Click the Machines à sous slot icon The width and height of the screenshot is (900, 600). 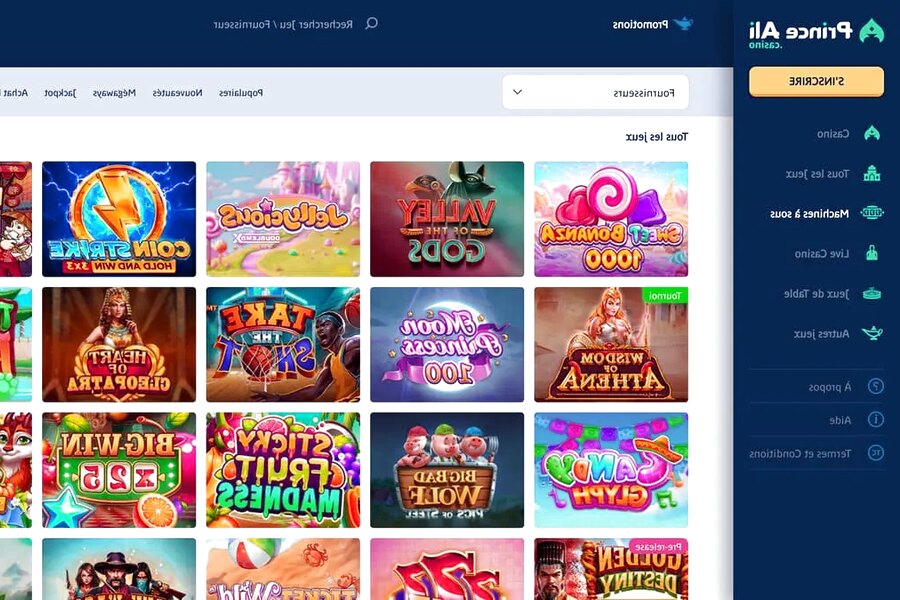coord(872,213)
